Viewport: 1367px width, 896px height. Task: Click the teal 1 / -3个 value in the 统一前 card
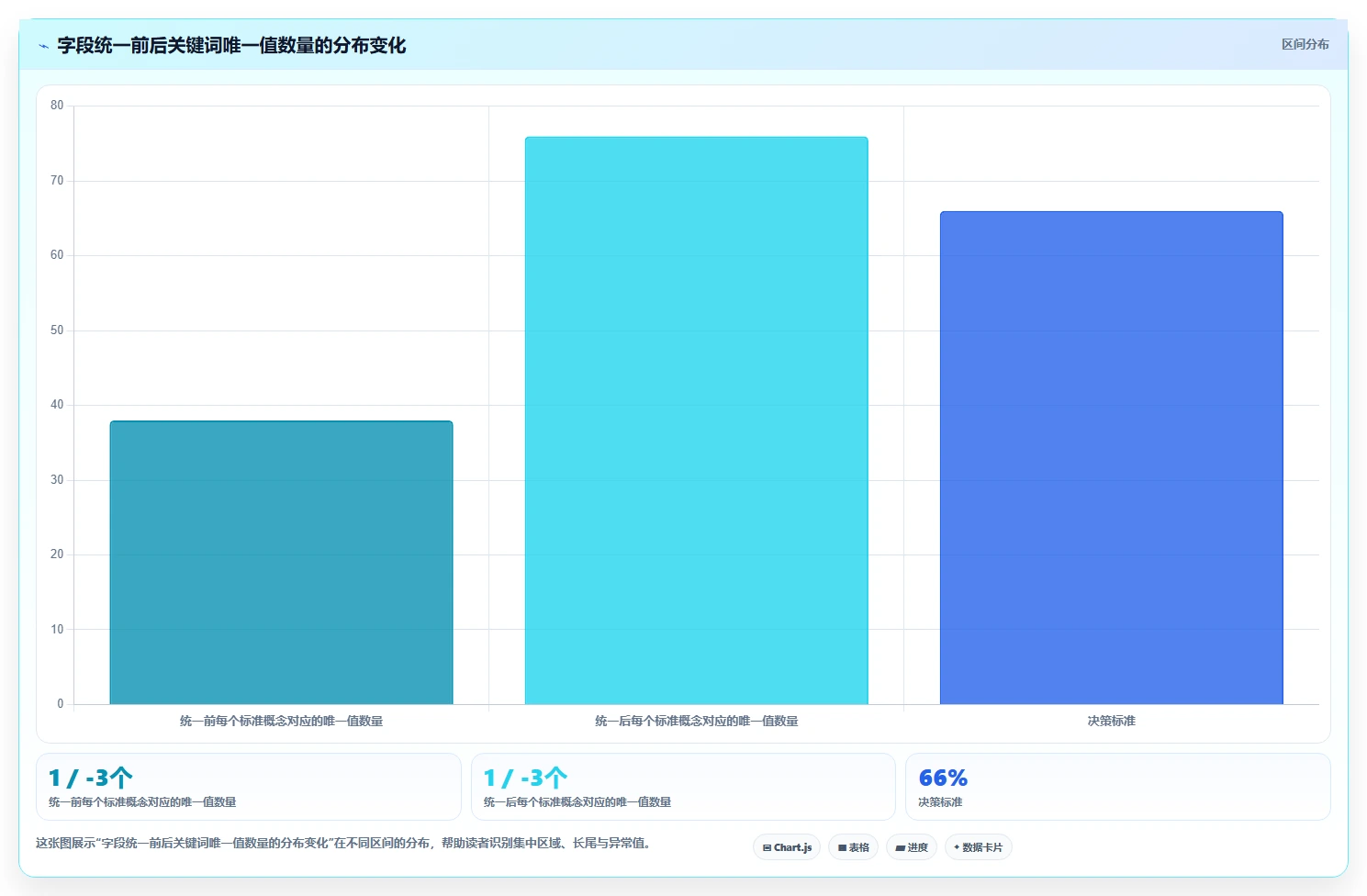point(90,778)
